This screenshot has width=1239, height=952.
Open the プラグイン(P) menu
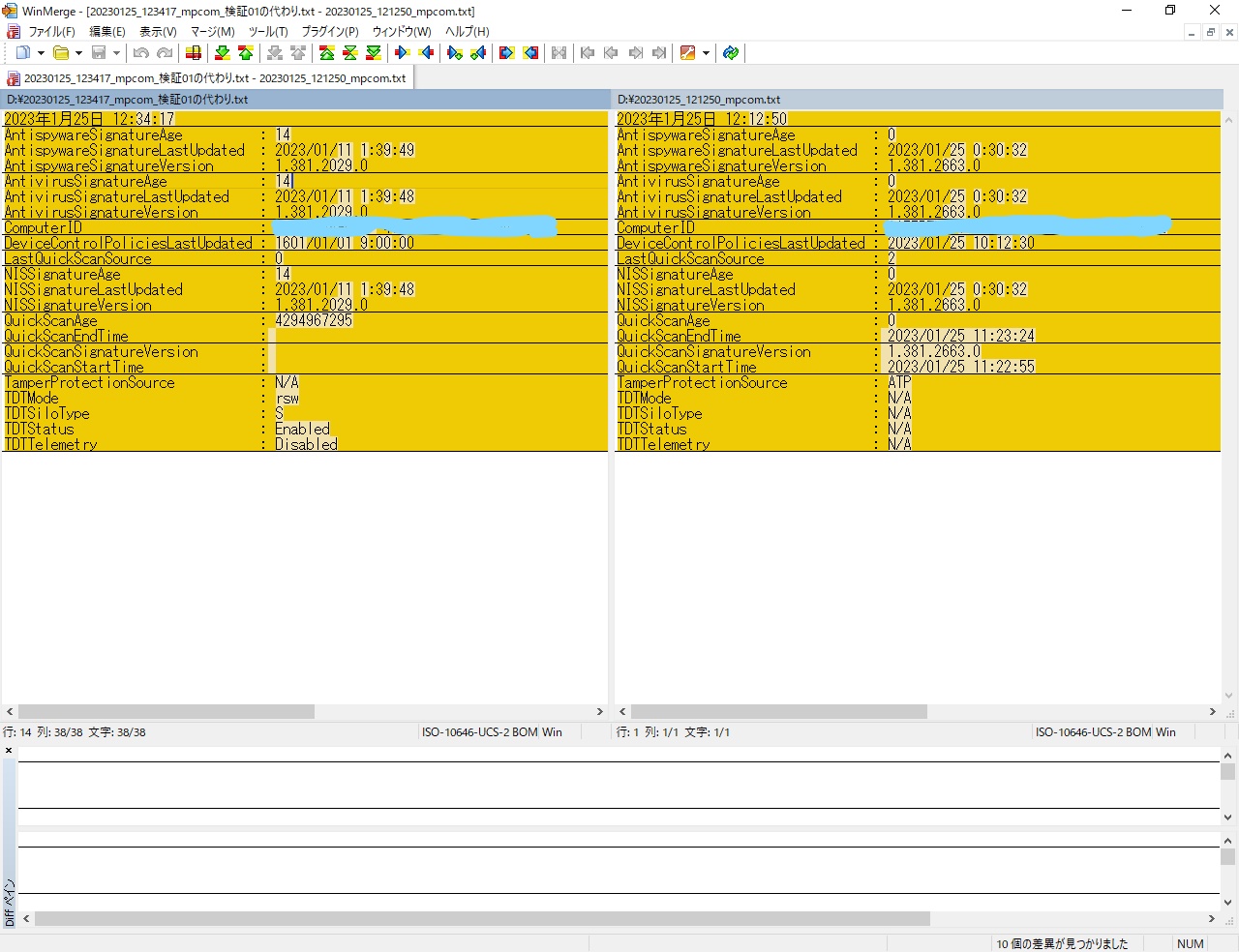[329, 31]
